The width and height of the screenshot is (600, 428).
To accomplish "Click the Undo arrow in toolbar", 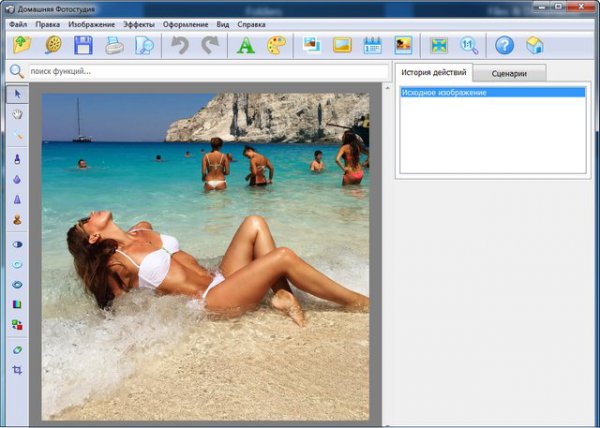I will click(180, 45).
